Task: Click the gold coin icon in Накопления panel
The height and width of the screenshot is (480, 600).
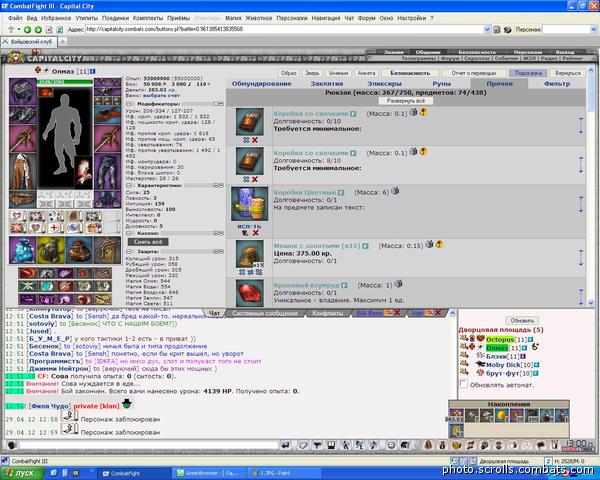Action: click(x=502, y=415)
